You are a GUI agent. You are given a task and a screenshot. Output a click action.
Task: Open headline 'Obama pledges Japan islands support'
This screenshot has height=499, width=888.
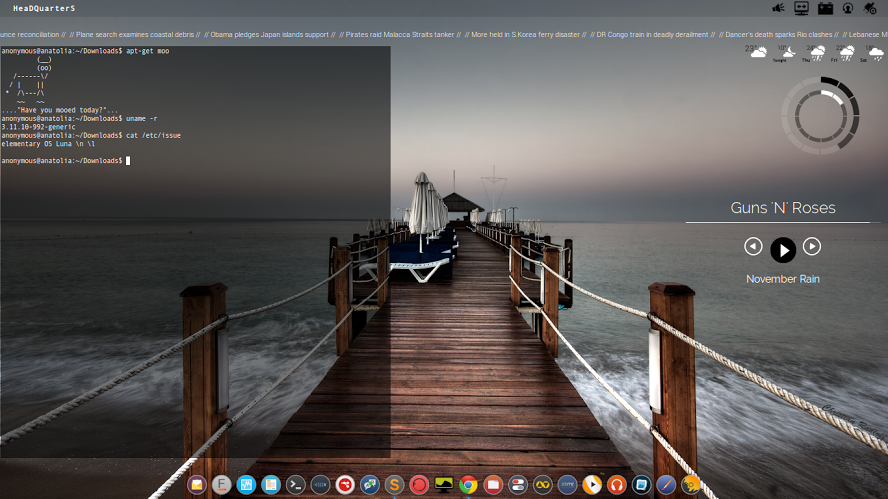pyautogui.click(x=270, y=35)
